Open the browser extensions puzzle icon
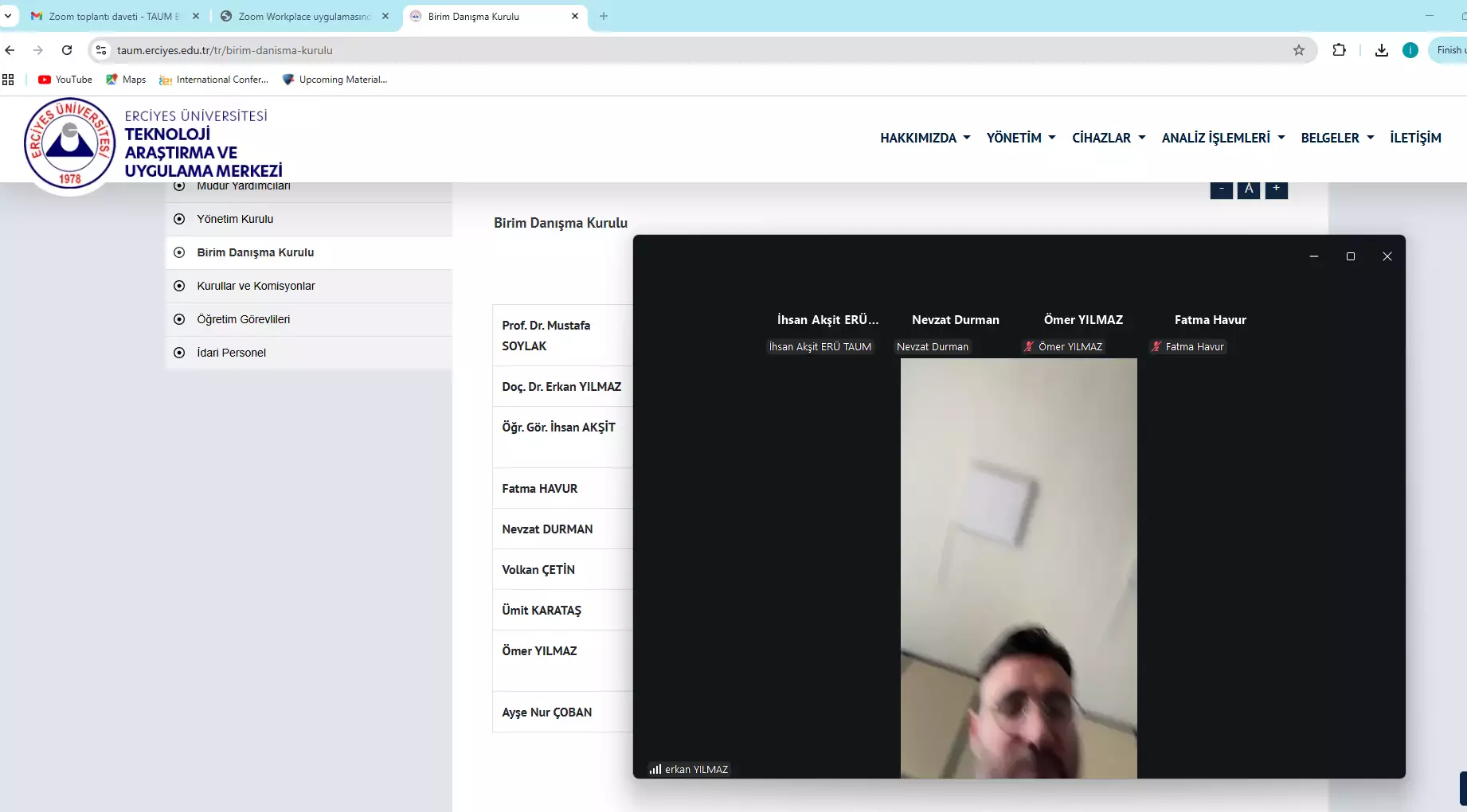 (x=1339, y=50)
